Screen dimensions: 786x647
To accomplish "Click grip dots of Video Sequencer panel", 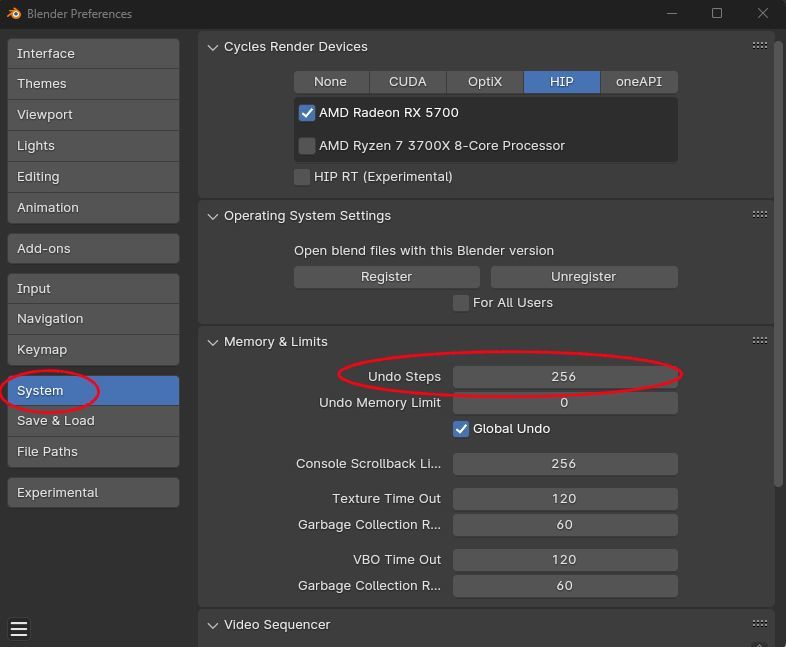I will (x=759, y=623).
